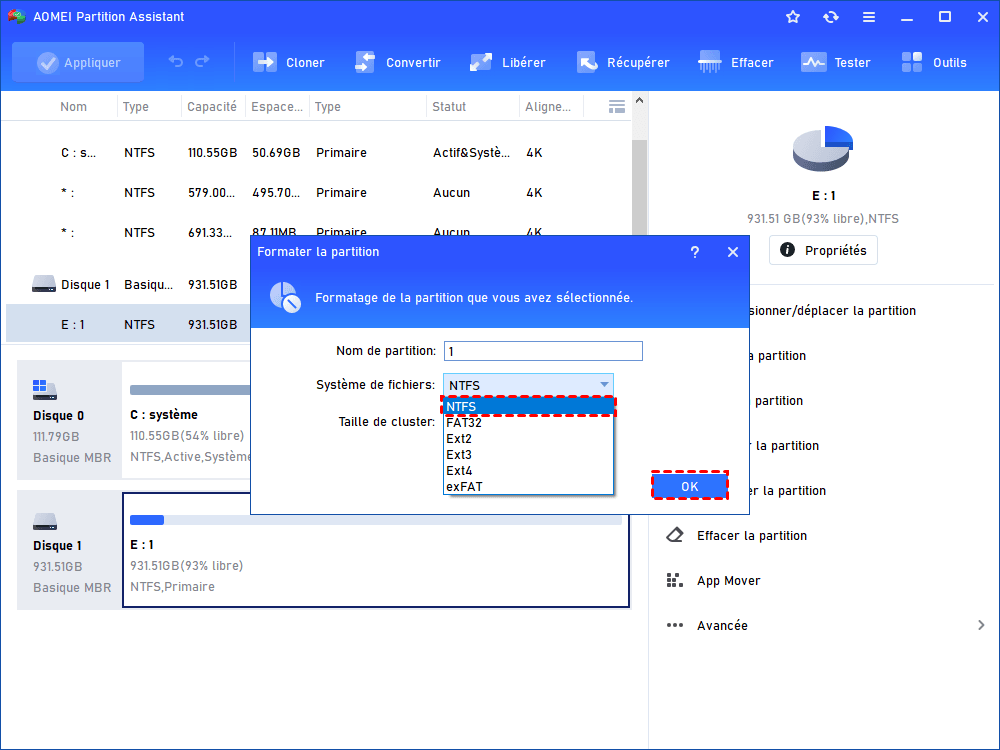The height and width of the screenshot is (750, 1000).
Task: Click the Nom de partition input field
Action: 543,351
